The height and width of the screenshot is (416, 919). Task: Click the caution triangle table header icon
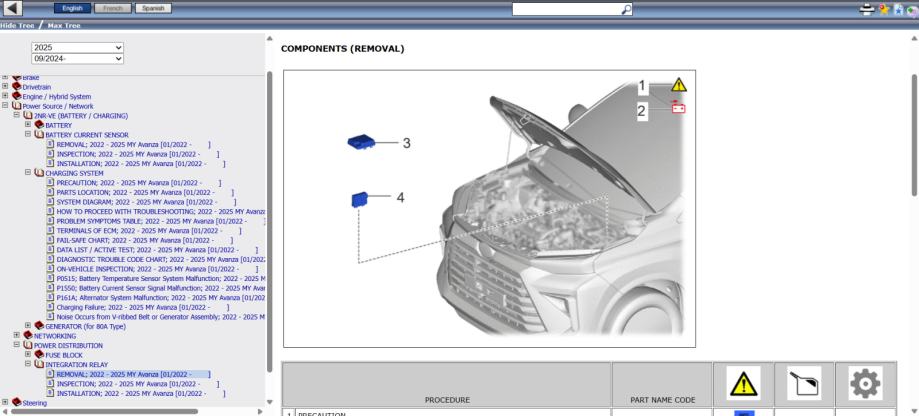[x=743, y=383]
